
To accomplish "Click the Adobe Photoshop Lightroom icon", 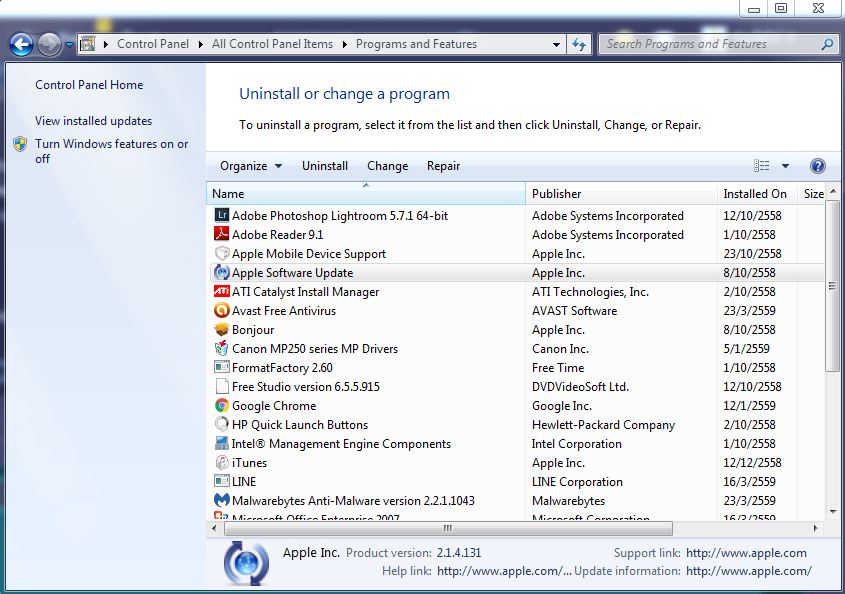I will pyautogui.click(x=221, y=216).
